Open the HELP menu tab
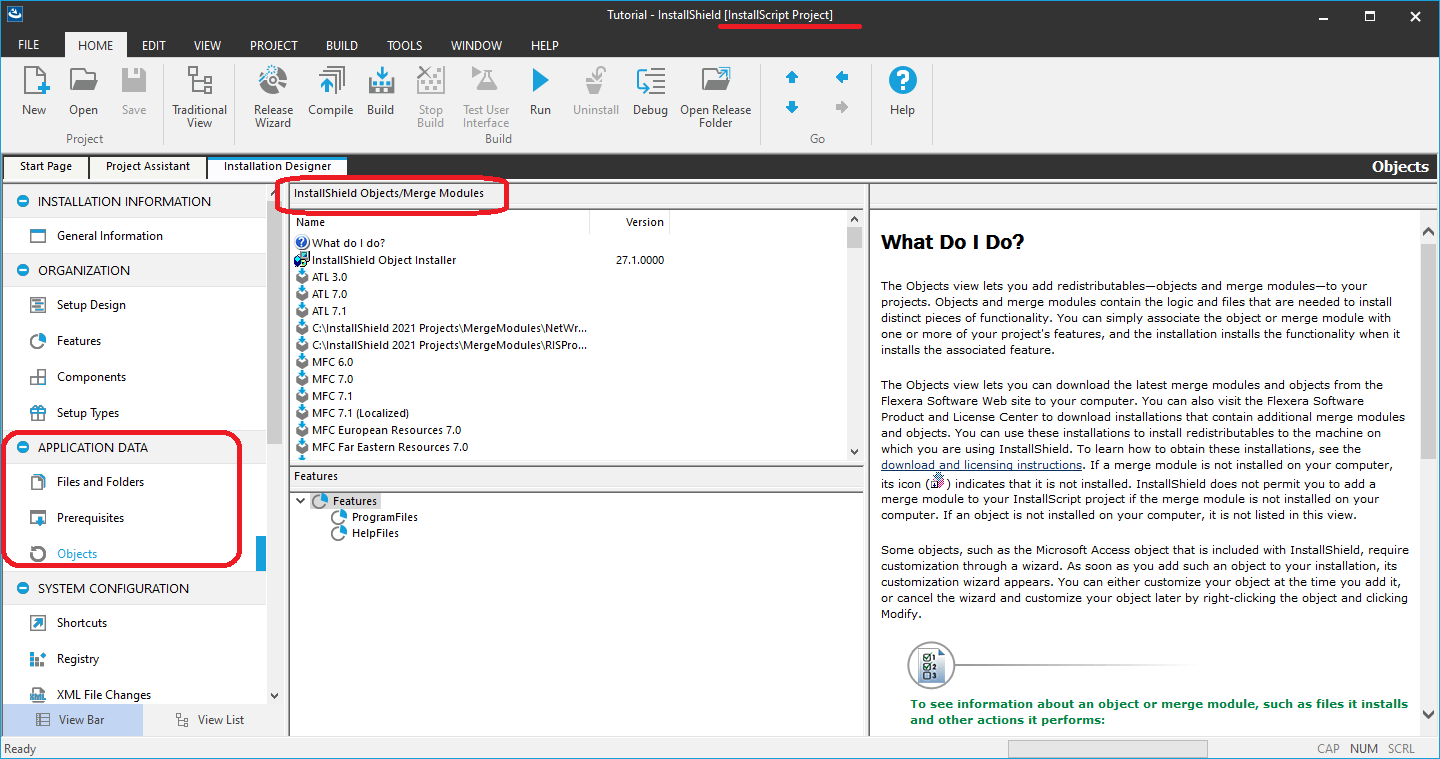The image size is (1440, 759). click(x=545, y=45)
